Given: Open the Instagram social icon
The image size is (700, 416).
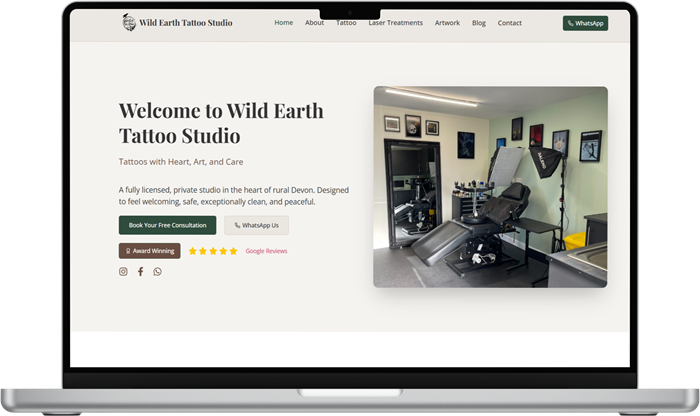Looking at the screenshot, I should pos(124,271).
